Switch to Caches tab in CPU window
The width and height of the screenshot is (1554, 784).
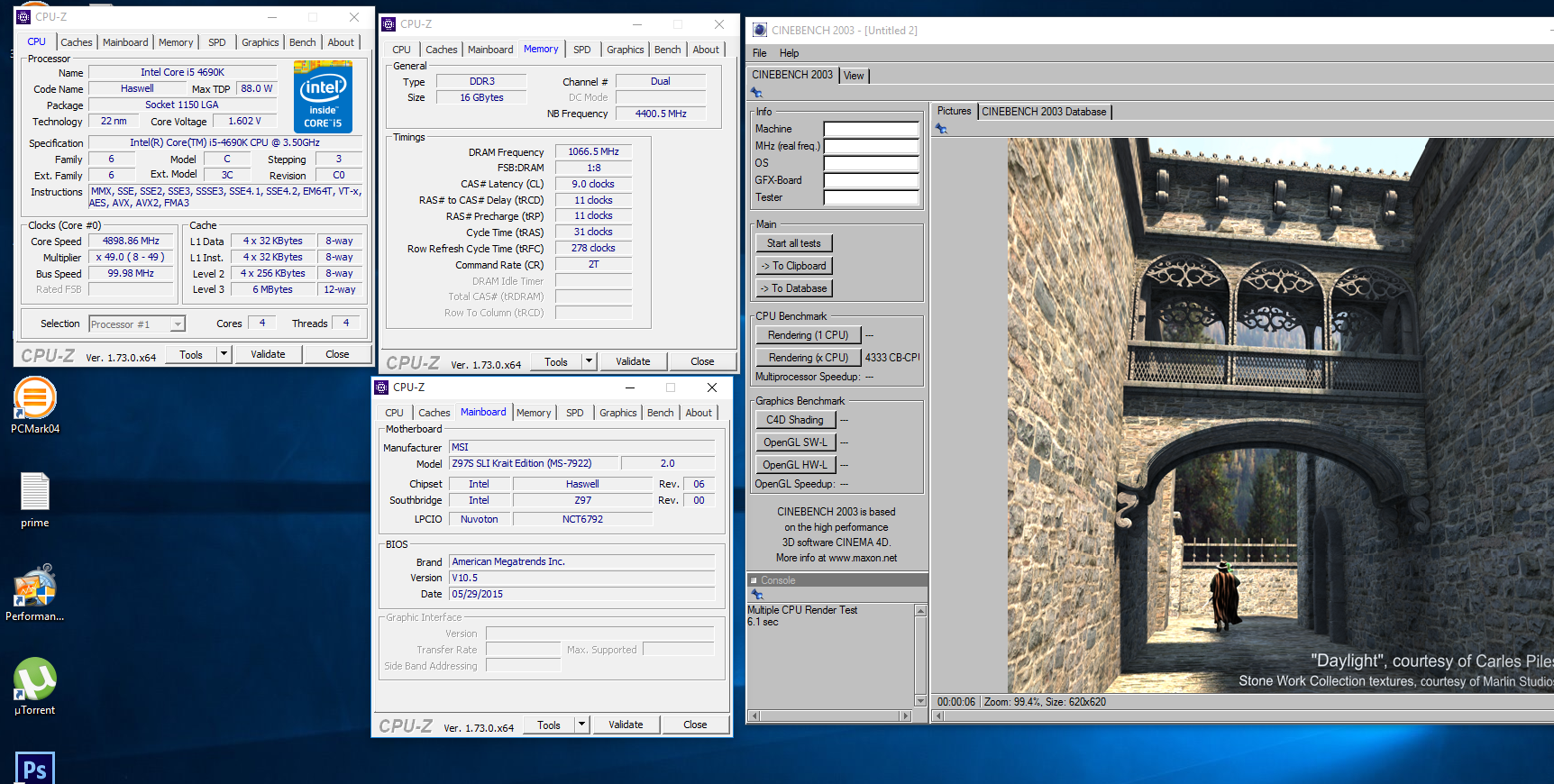click(x=77, y=42)
